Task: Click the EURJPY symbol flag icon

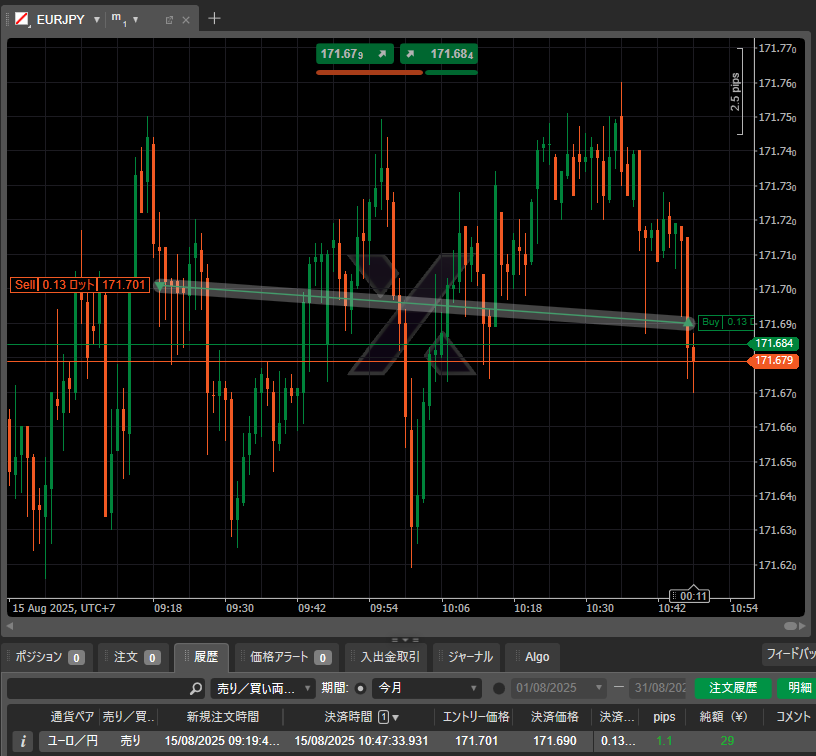Action: coord(21,19)
